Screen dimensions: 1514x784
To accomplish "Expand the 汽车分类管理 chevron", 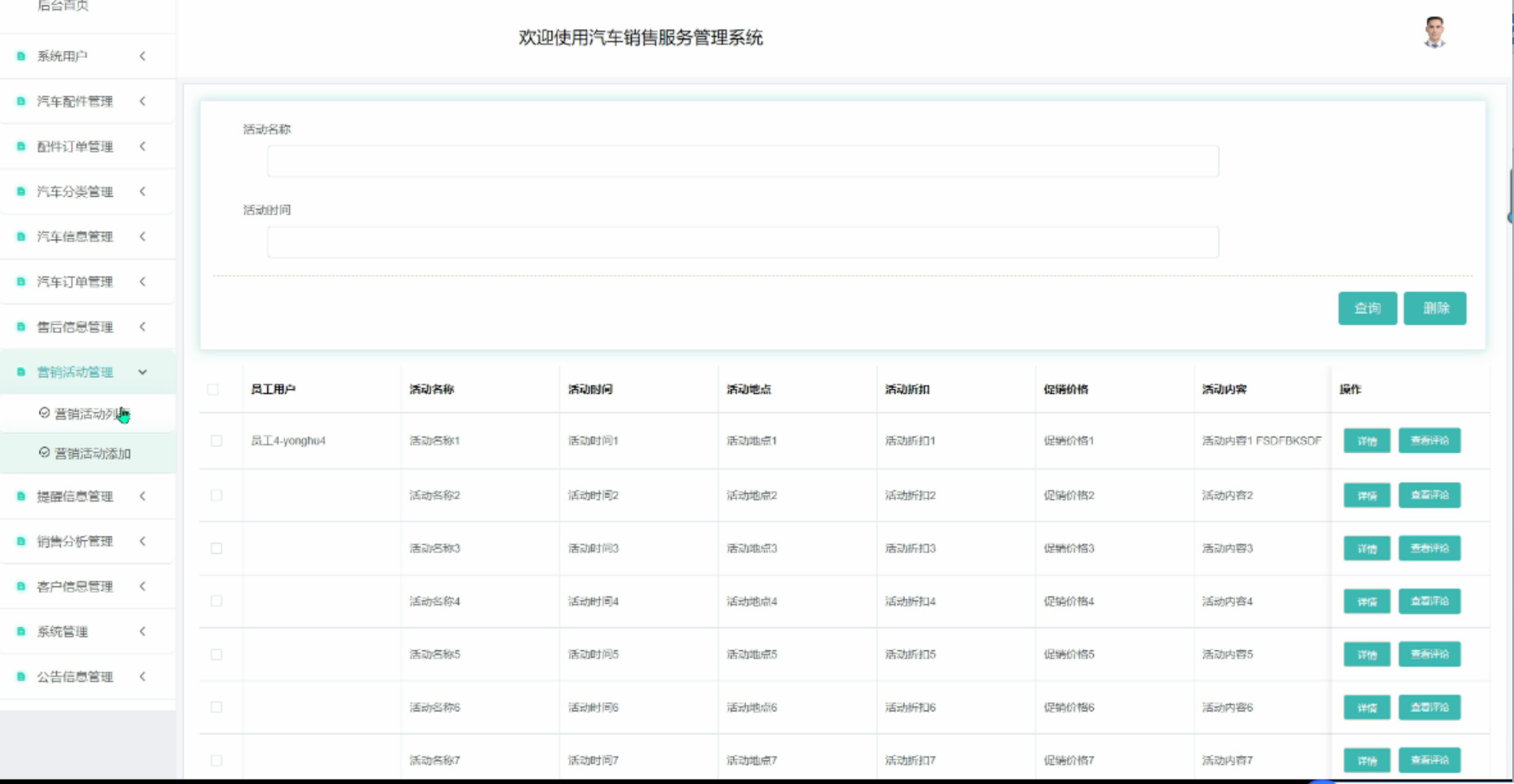I will 143,192.
